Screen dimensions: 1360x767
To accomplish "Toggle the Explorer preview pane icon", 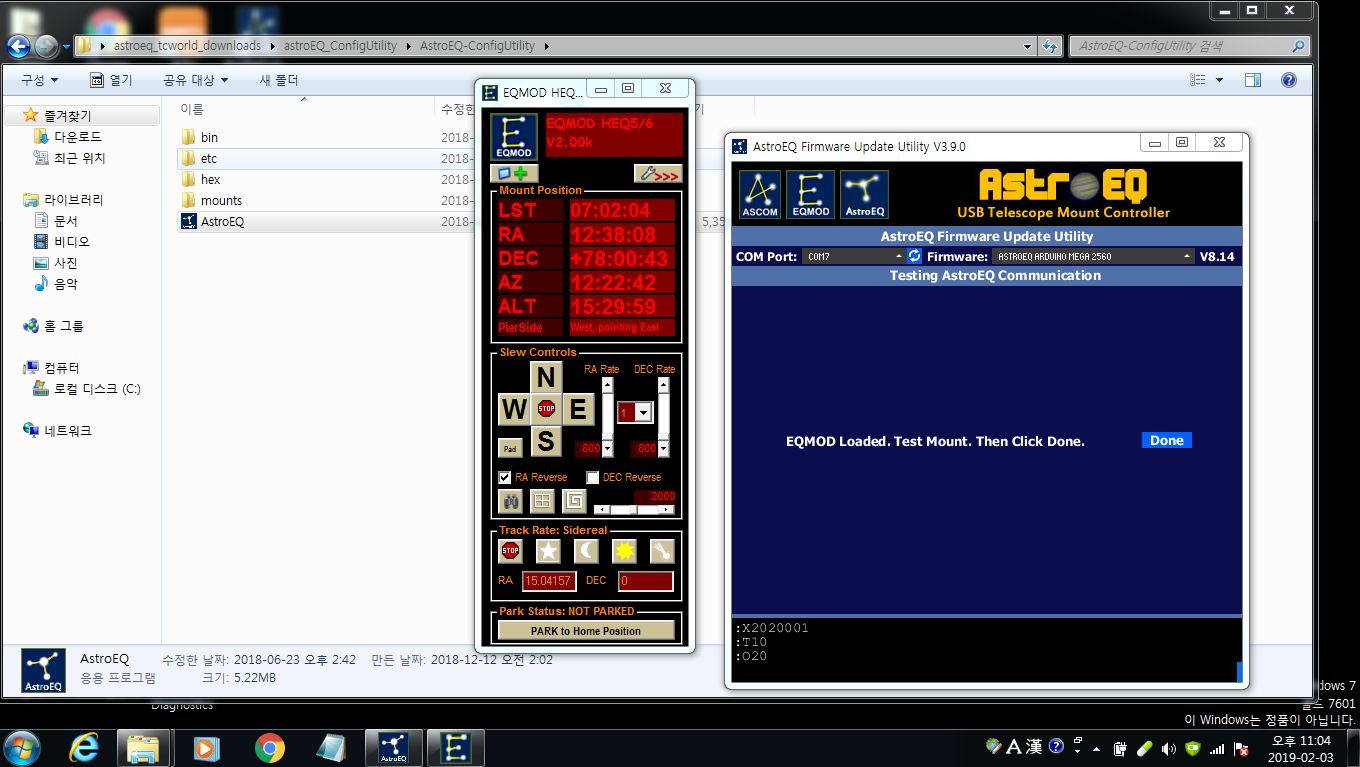I will 1253,80.
